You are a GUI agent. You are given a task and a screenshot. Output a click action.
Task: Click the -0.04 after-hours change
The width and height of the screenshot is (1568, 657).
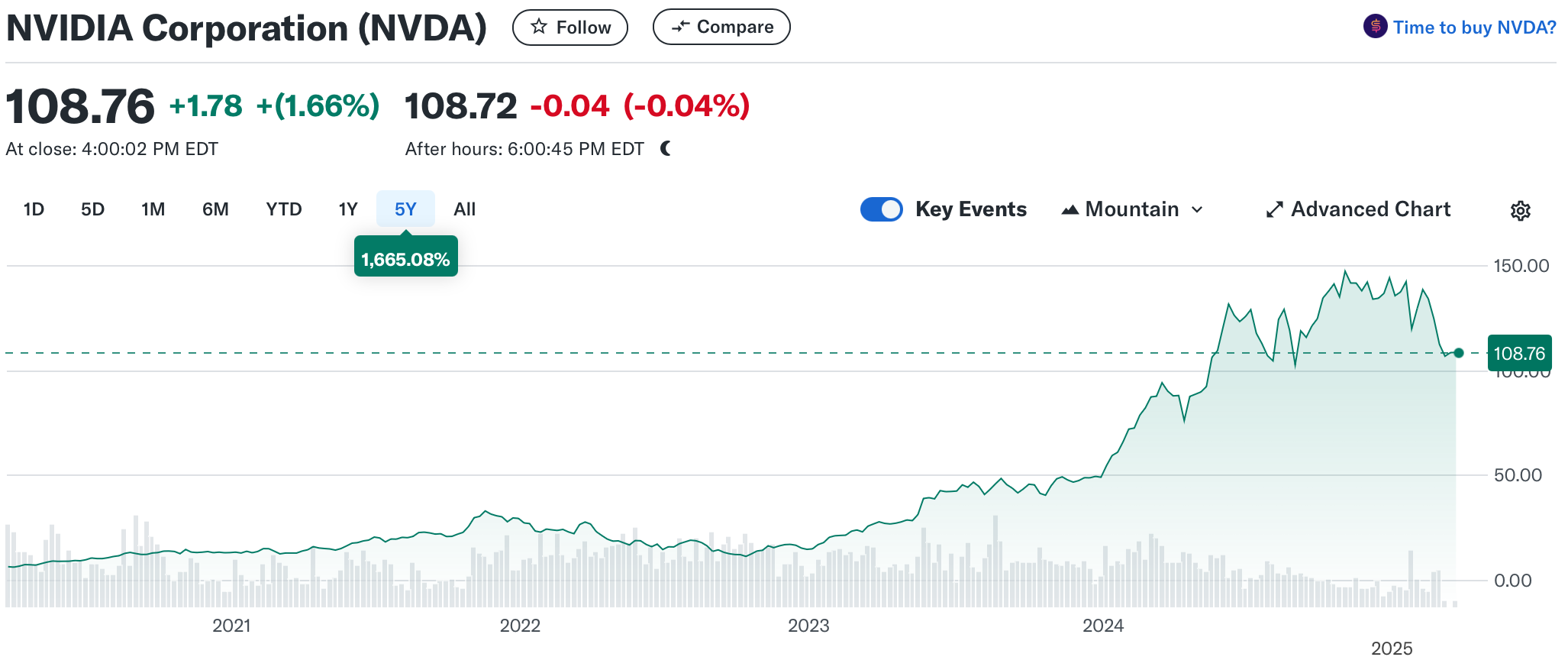[x=569, y=105]
